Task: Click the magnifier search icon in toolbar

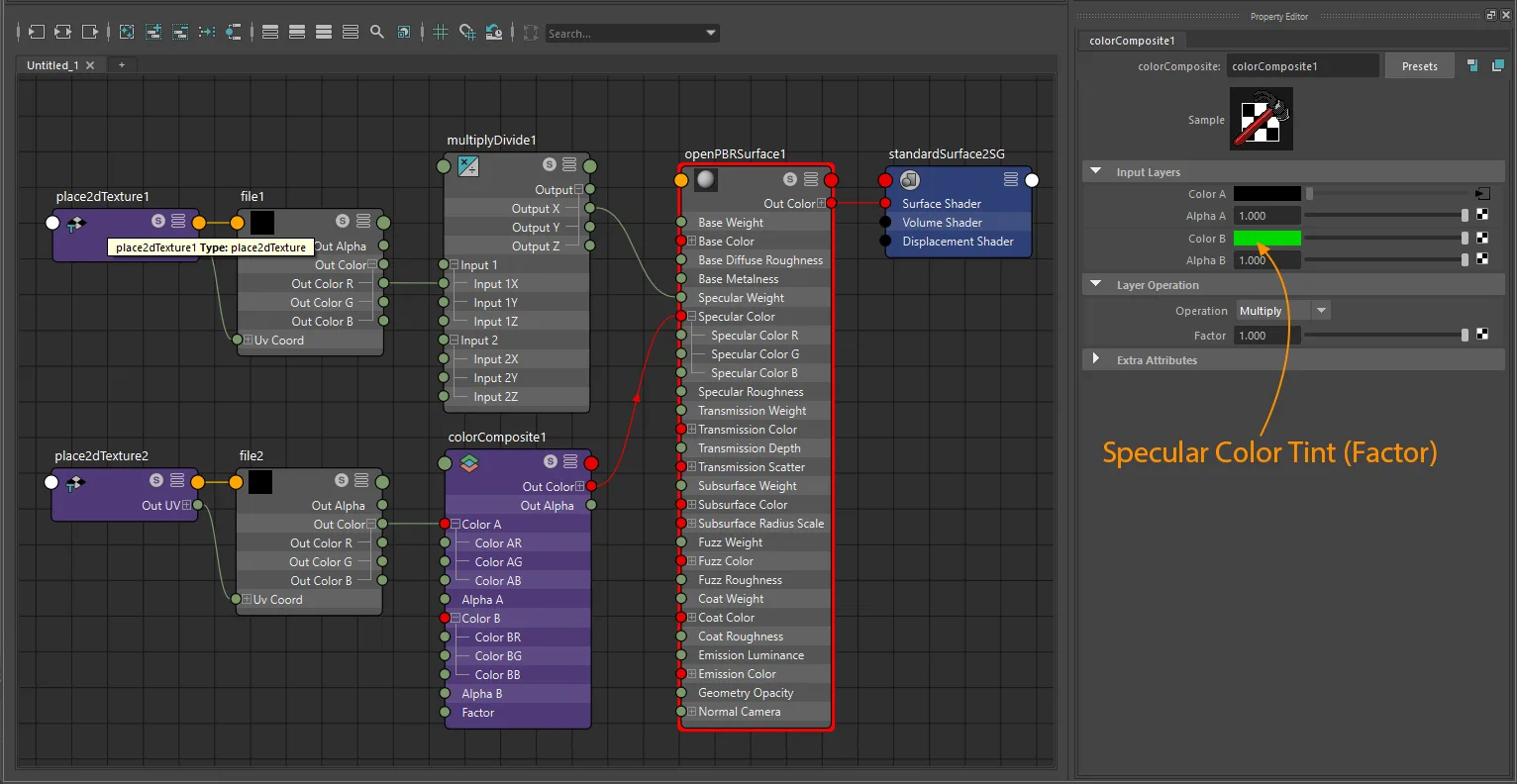Action: 377,33
